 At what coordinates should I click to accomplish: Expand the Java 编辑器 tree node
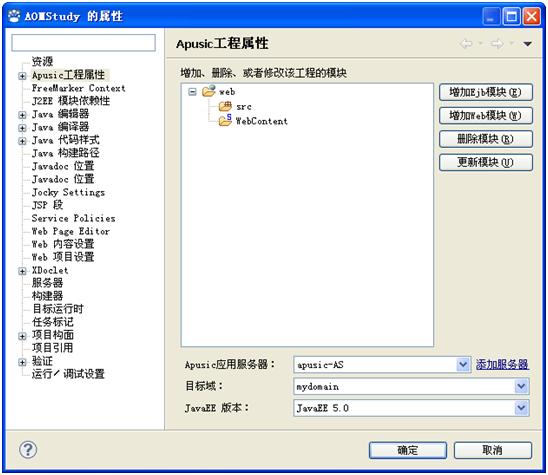22,115
